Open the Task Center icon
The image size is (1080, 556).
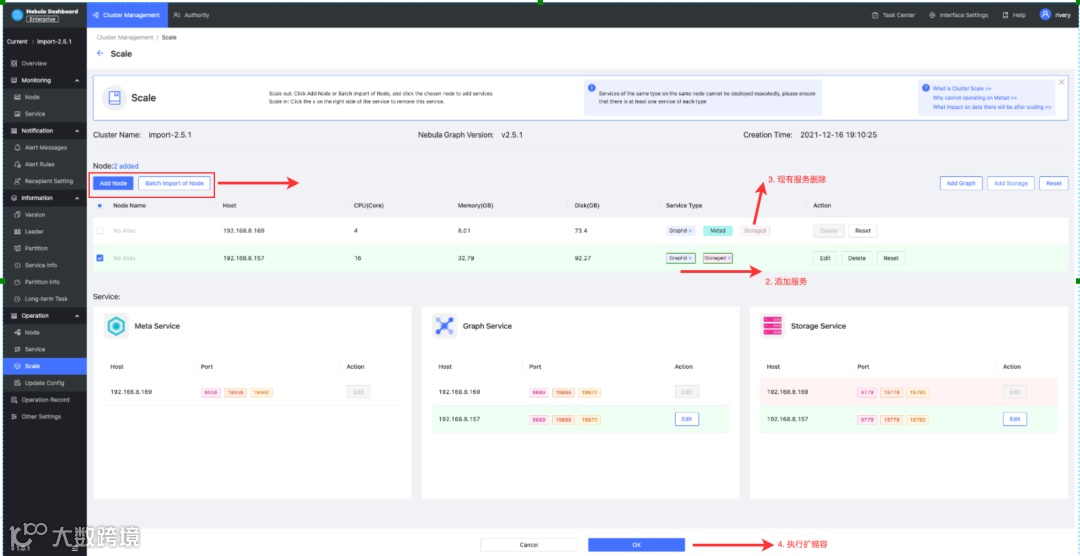click(875, 15)
